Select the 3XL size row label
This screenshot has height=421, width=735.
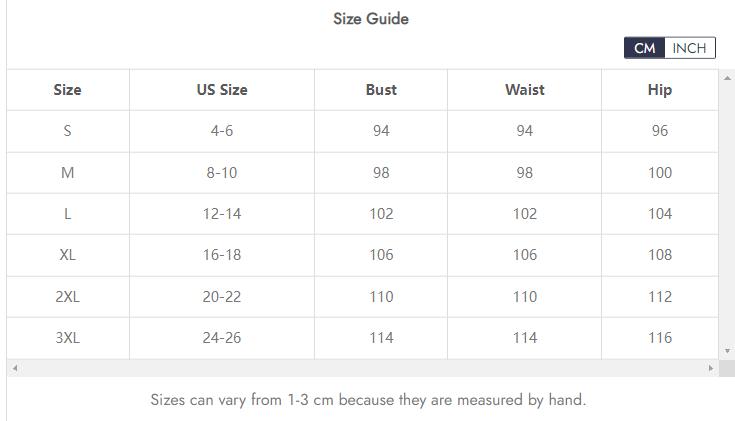pyautogui.click(x=68, y=338)
